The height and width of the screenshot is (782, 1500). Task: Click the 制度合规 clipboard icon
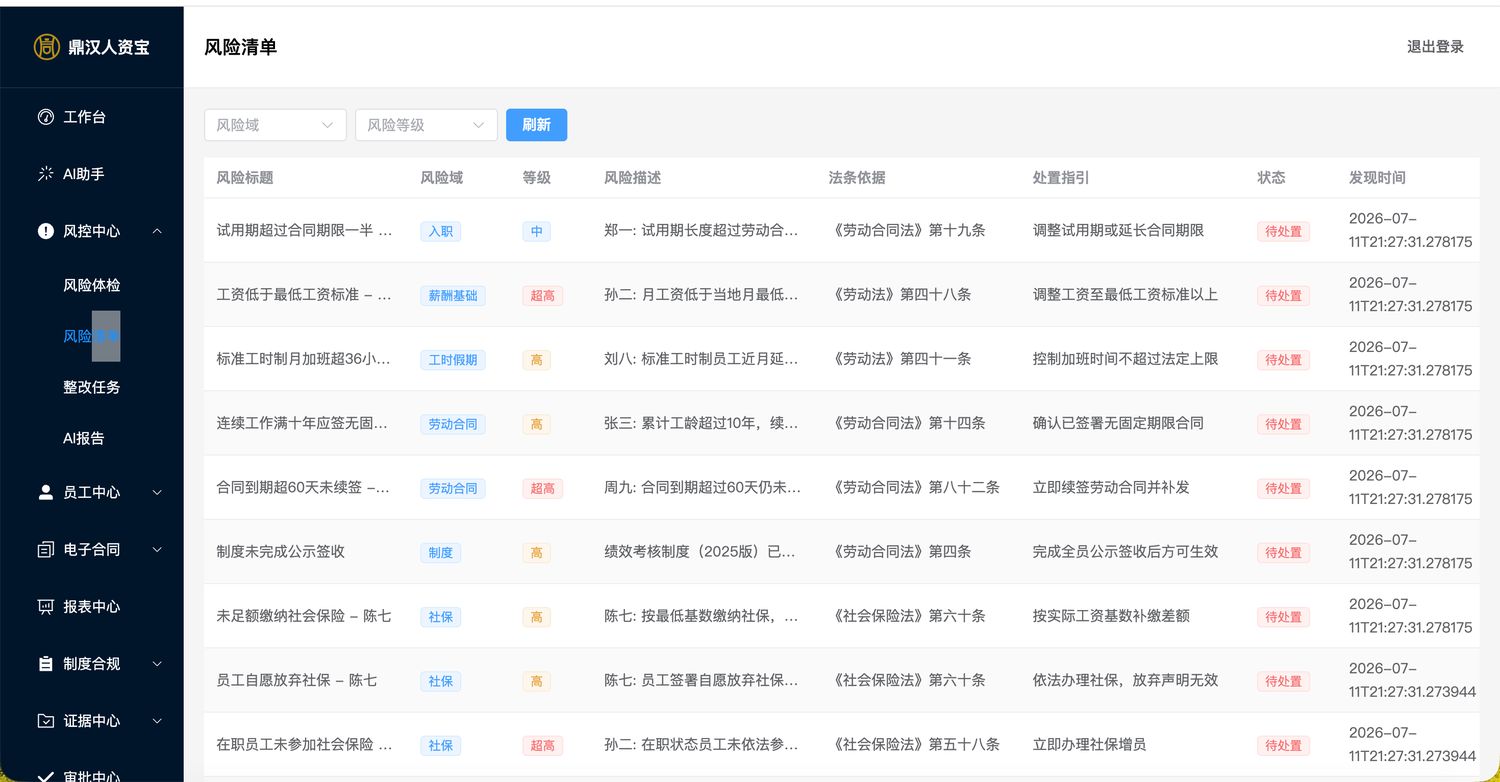45,663
